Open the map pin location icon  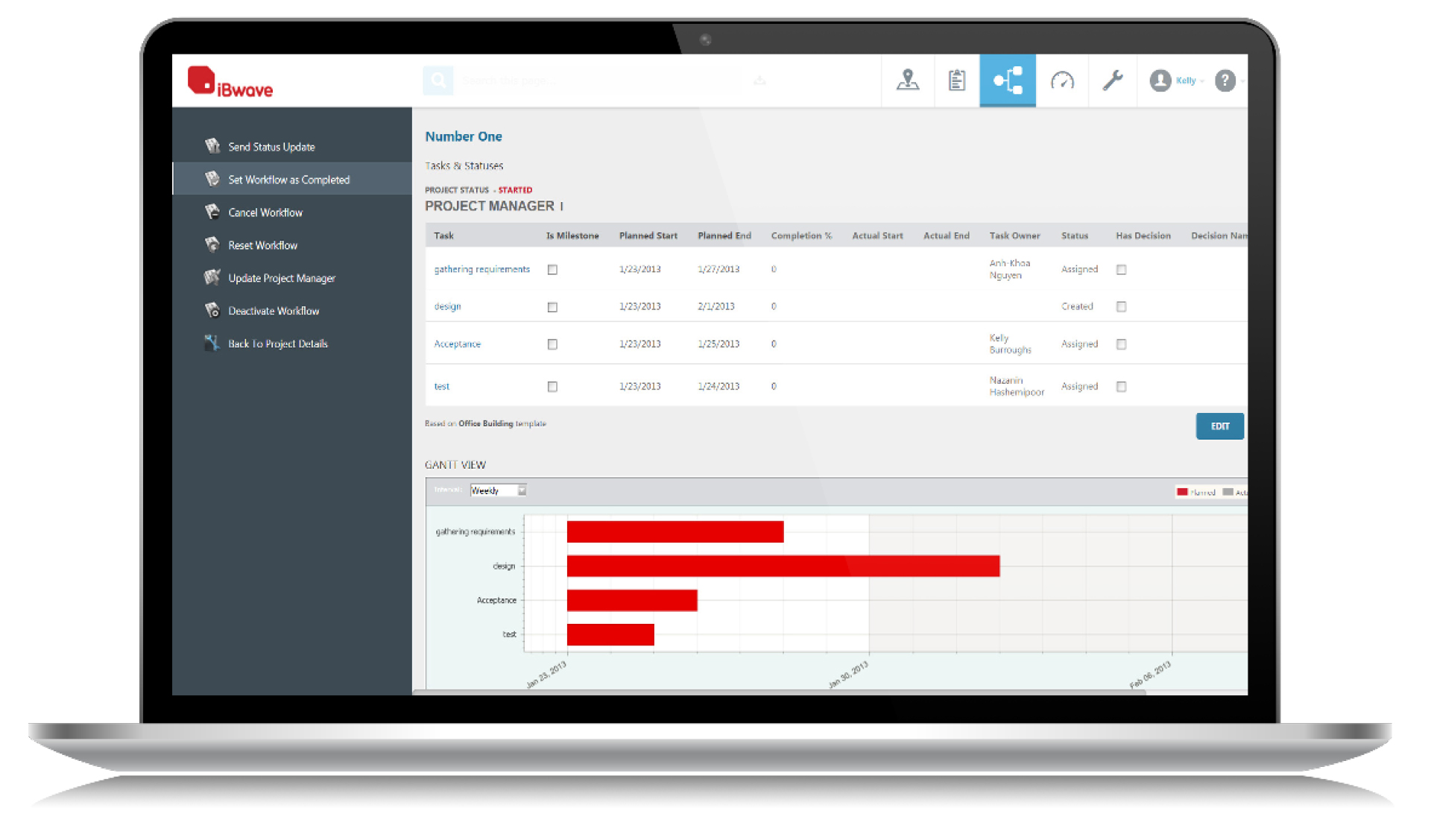tap(907, 80)
